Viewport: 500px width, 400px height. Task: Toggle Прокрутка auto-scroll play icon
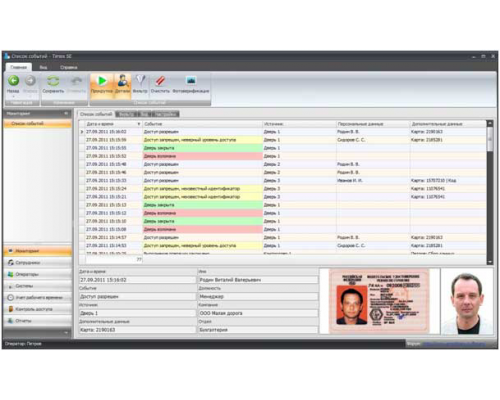point(102,81)
